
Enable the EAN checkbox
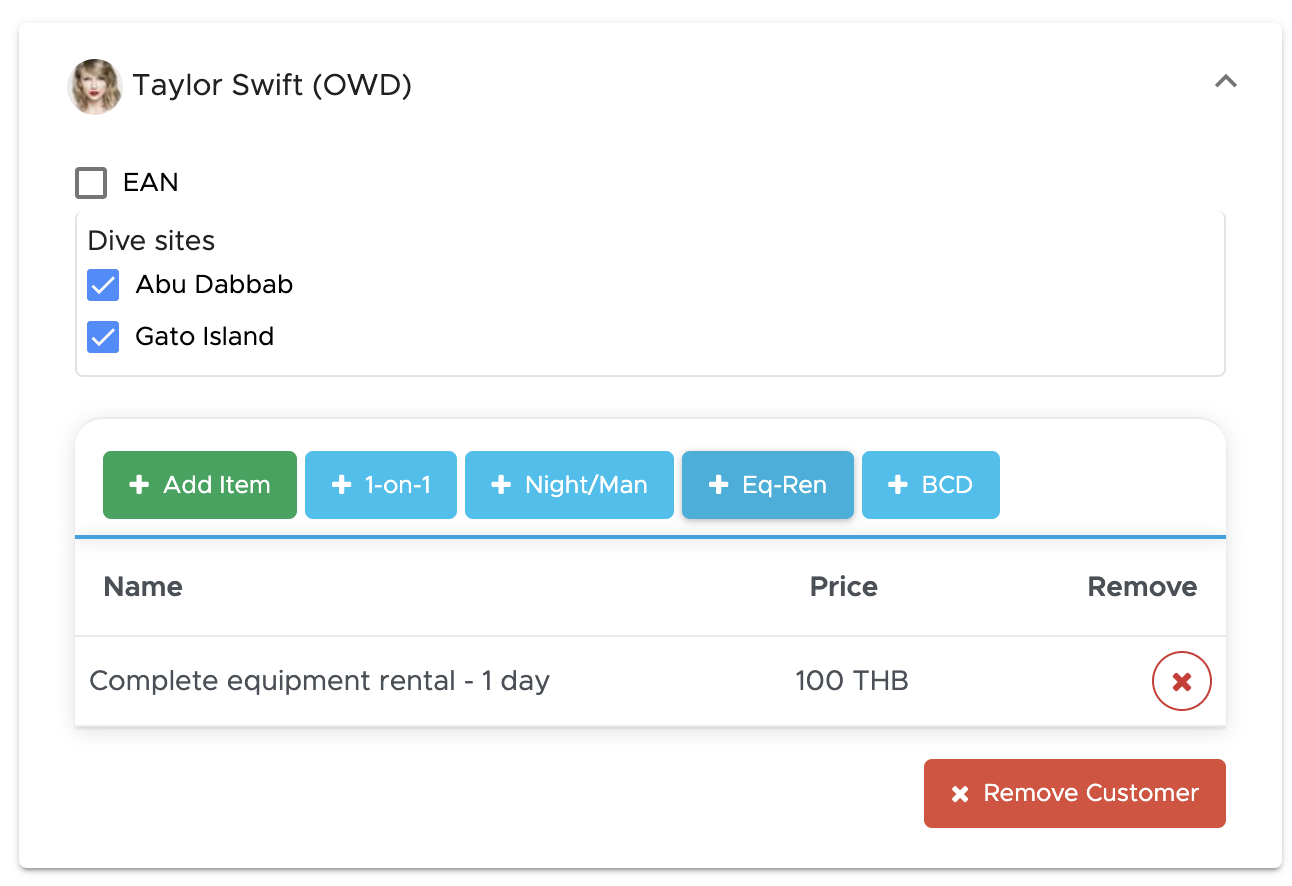(x=91, y=183)
